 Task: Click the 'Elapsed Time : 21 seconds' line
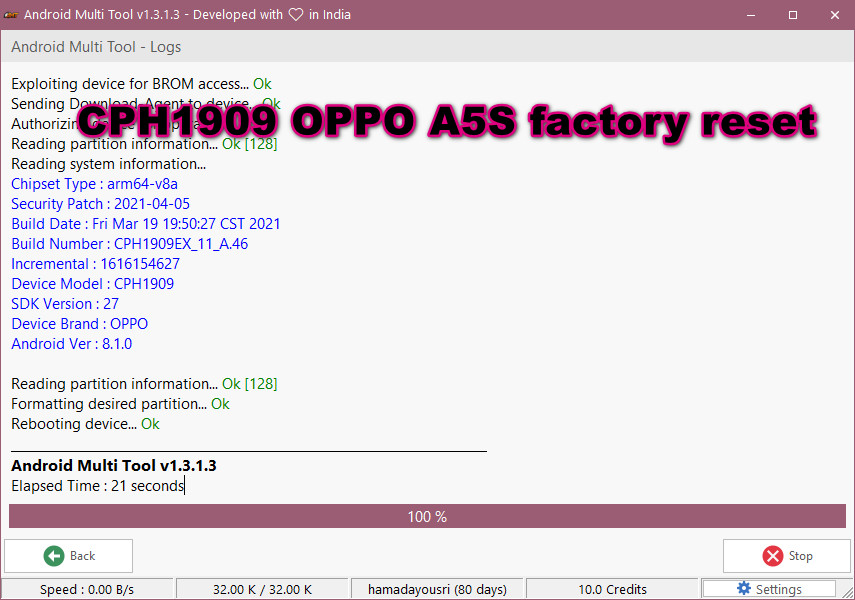98,485
